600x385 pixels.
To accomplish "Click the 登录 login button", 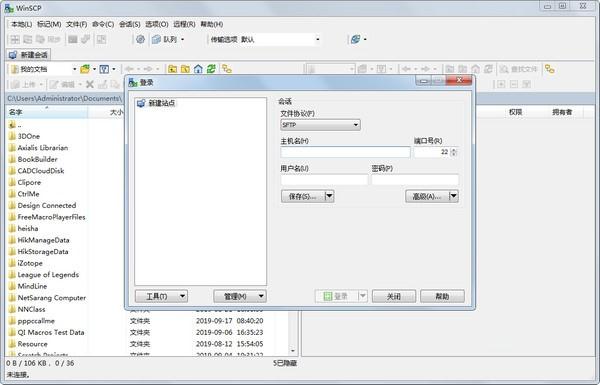I will pos(336,296).
